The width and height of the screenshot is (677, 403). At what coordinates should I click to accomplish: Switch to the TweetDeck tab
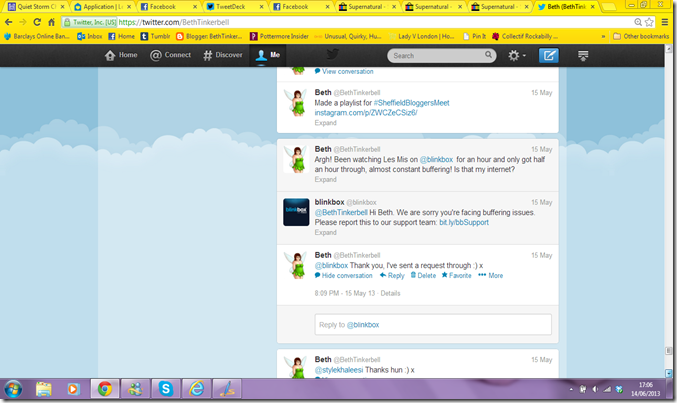[235, 6]
